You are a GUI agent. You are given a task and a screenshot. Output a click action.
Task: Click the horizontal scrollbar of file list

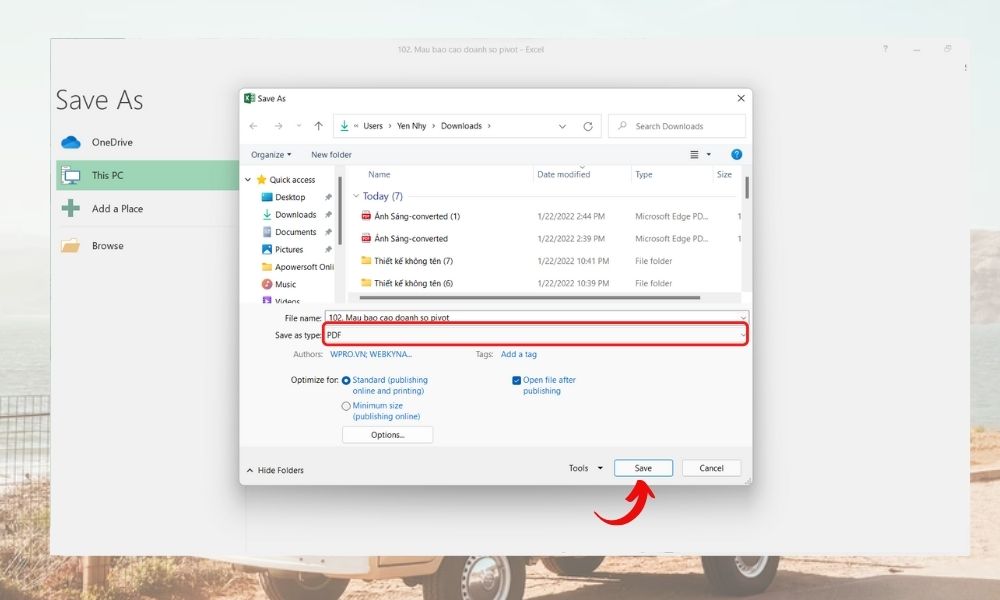pos(529,297)
